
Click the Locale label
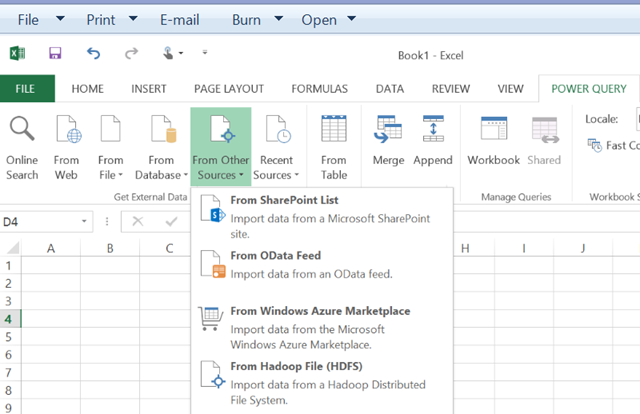pos(602,119)
